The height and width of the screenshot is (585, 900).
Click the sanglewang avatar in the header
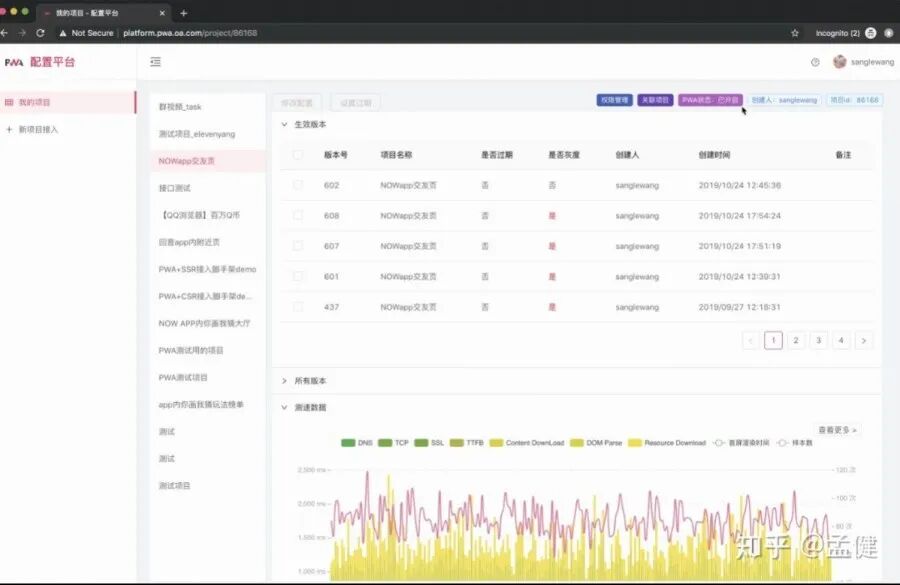click(840, 60)
